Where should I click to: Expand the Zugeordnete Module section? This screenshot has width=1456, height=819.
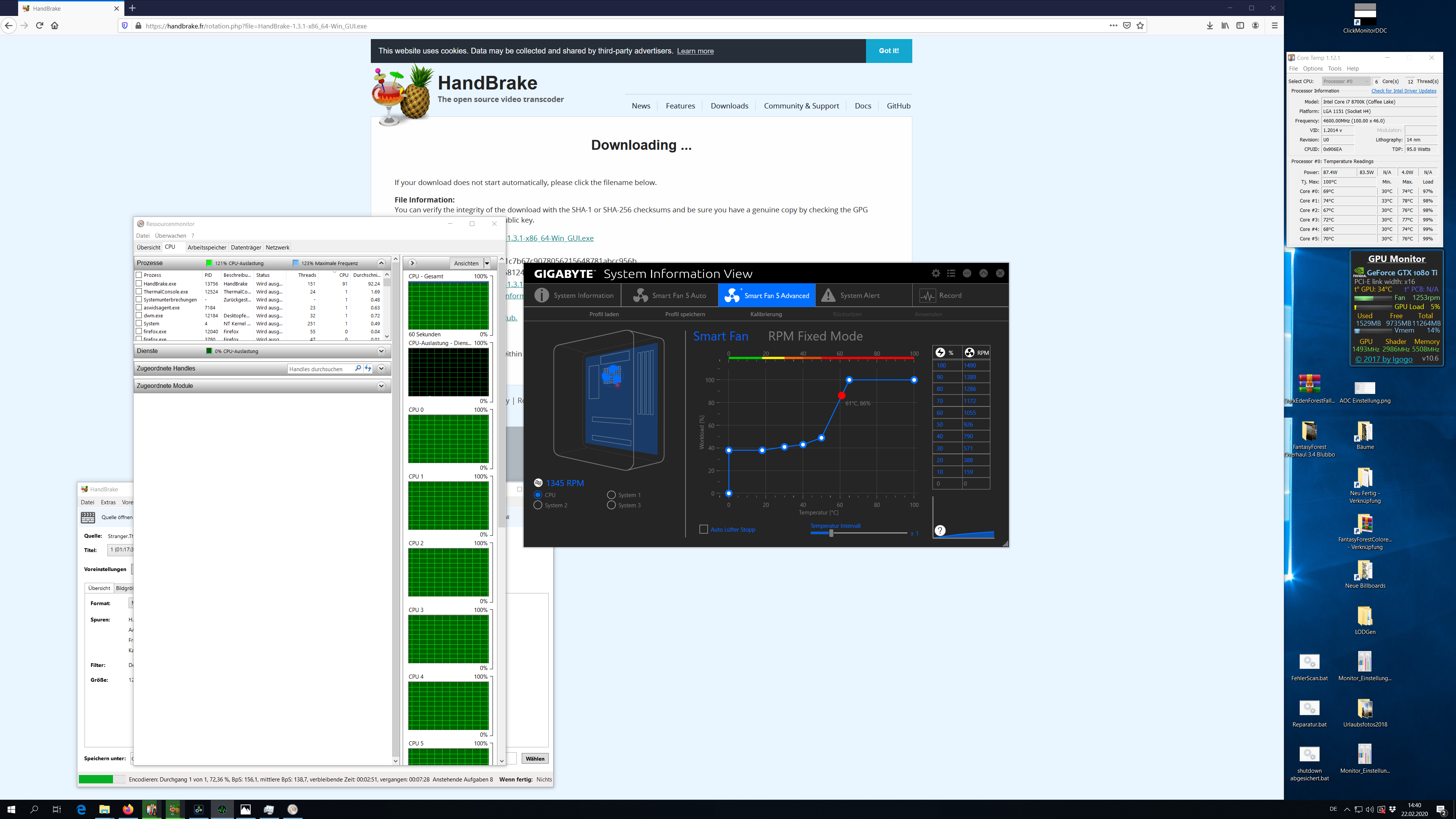[x=381, y=386]
